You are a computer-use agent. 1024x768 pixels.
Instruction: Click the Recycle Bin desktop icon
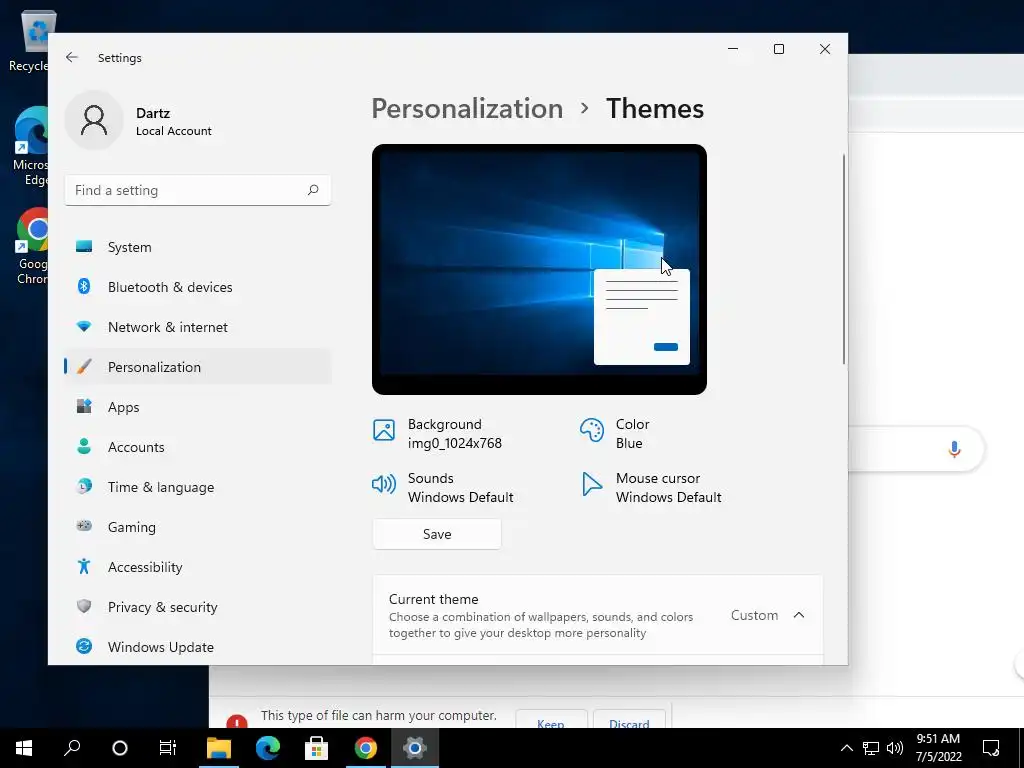[29, 40]
